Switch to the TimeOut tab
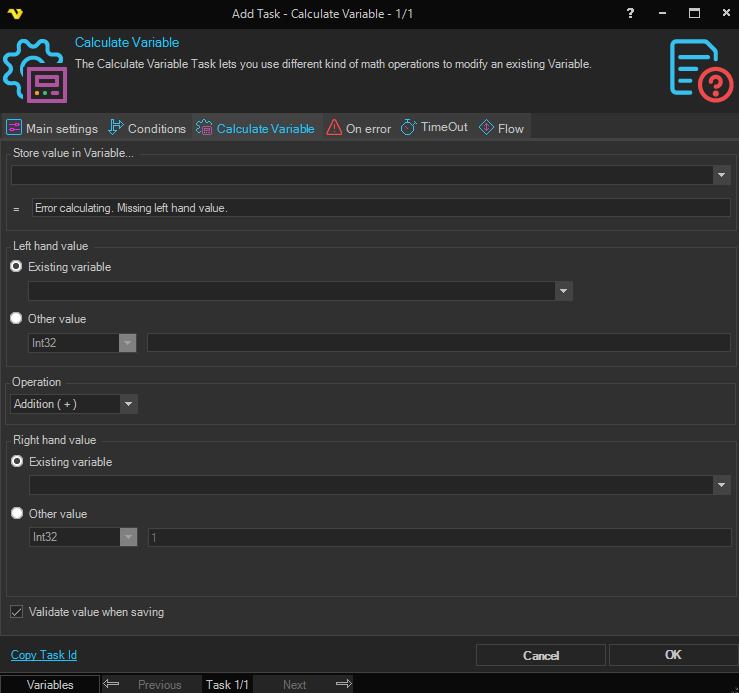Screen dimensions: 739x693 (434, 128)
